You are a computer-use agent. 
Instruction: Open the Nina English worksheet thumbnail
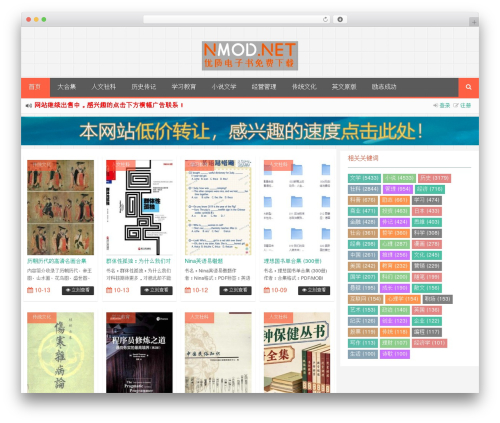point(218,207)
